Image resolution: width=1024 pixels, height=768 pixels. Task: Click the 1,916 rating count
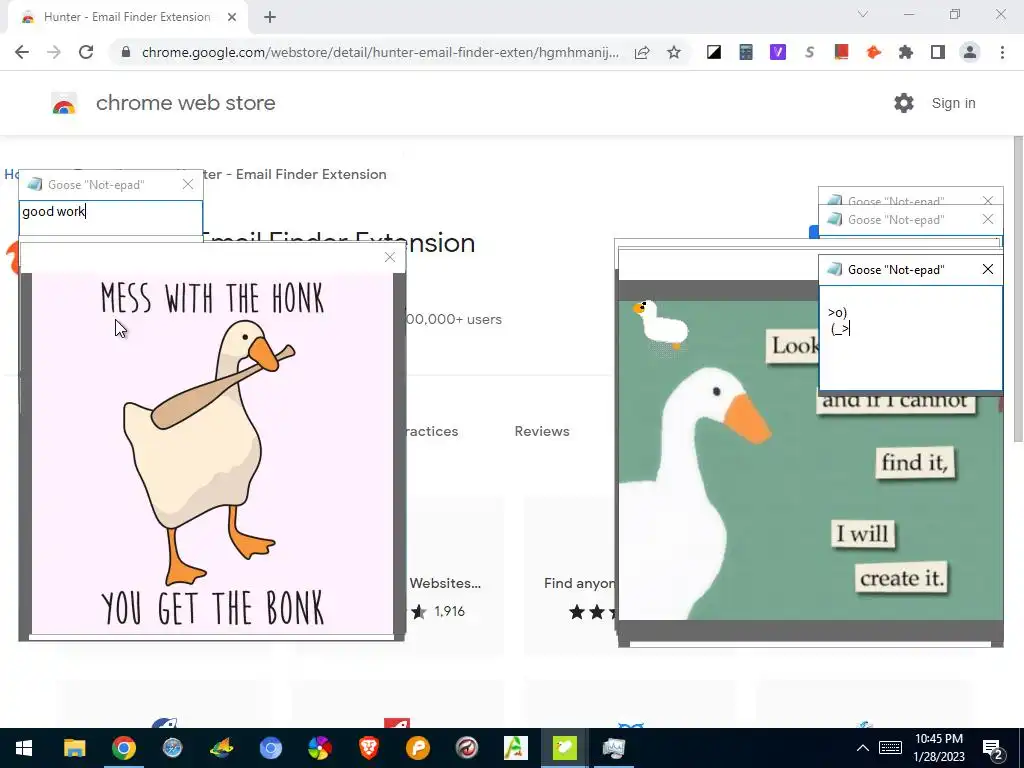[x=449, y=612]
